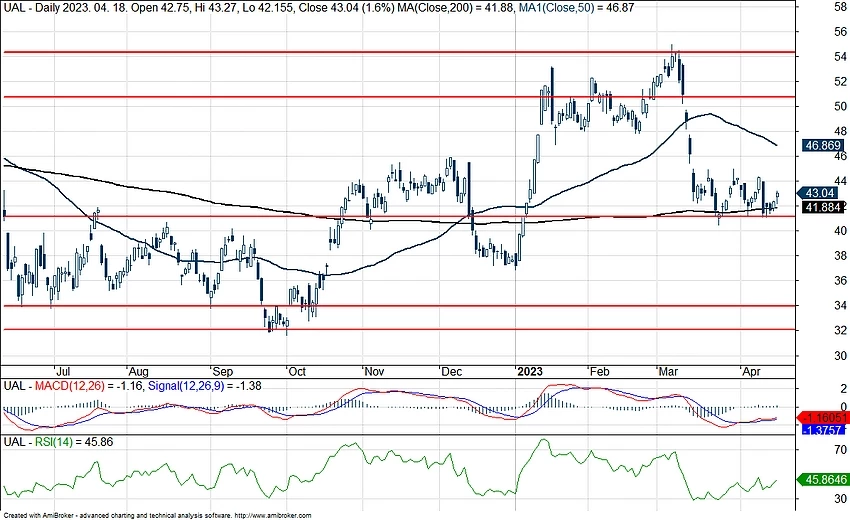Open the amibroker.com link in footer
The image size is (850, 520).
click(x=273, y=516)
